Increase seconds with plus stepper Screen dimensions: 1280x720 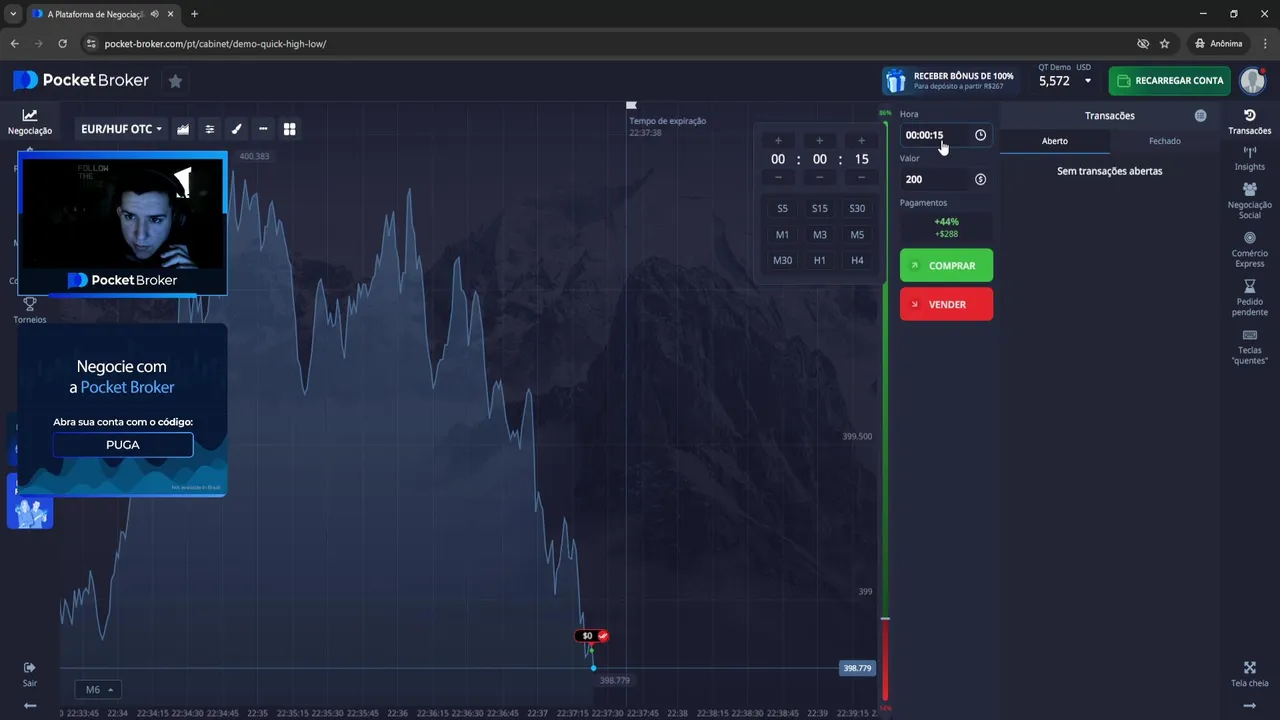861,140
